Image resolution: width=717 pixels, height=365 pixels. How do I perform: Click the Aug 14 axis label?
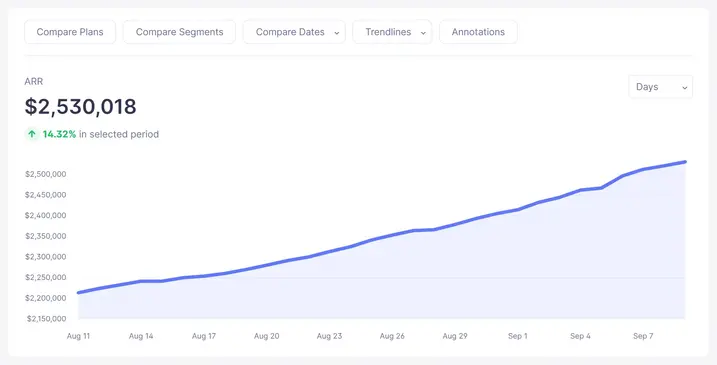point(141,336)
